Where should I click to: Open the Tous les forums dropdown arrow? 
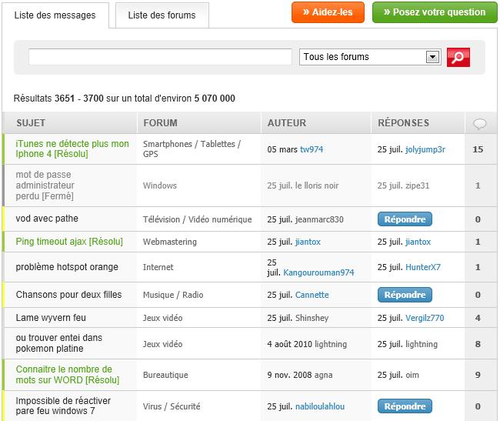point(432,57)
